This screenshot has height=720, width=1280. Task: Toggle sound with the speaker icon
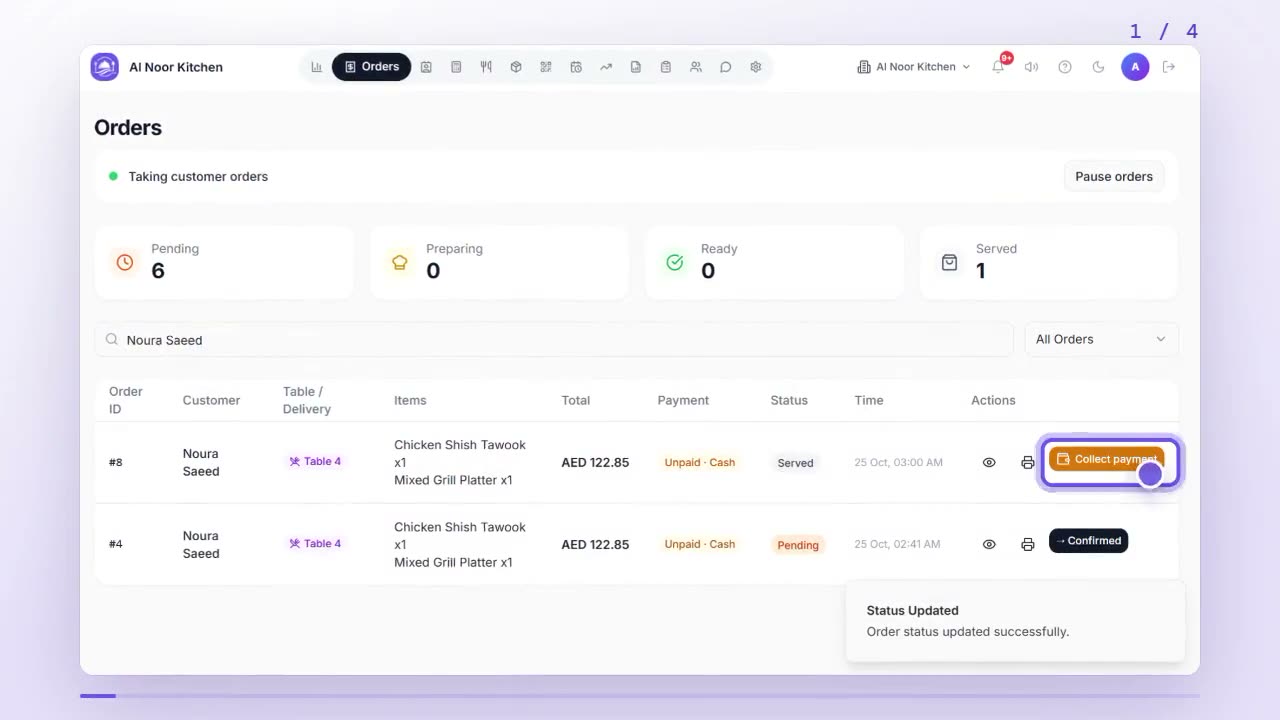(x=1032, y=67)
